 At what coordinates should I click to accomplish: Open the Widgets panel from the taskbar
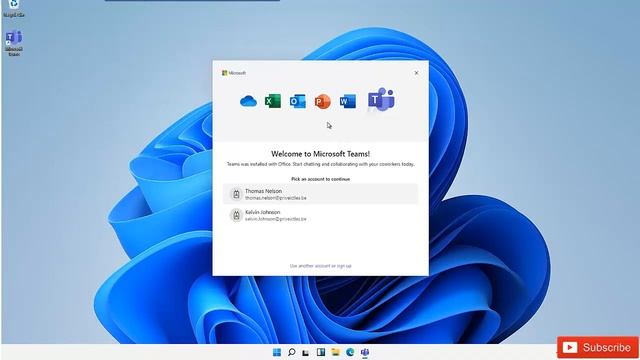[x=321, y=352]
